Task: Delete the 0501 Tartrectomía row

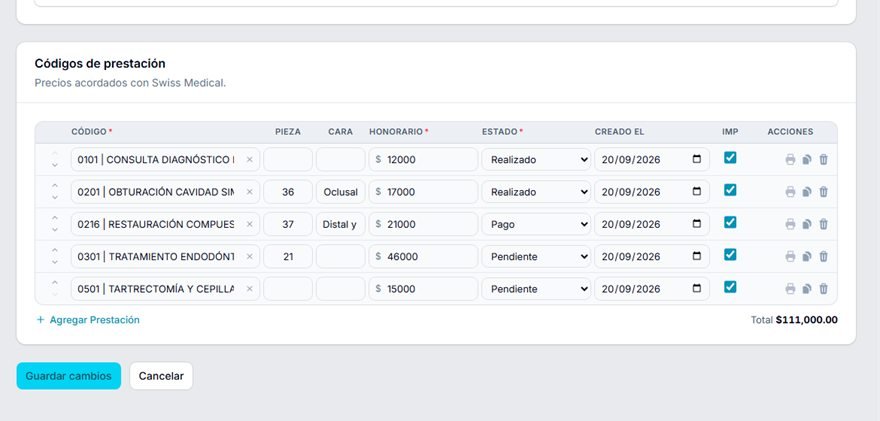Action: click(823, 289)
